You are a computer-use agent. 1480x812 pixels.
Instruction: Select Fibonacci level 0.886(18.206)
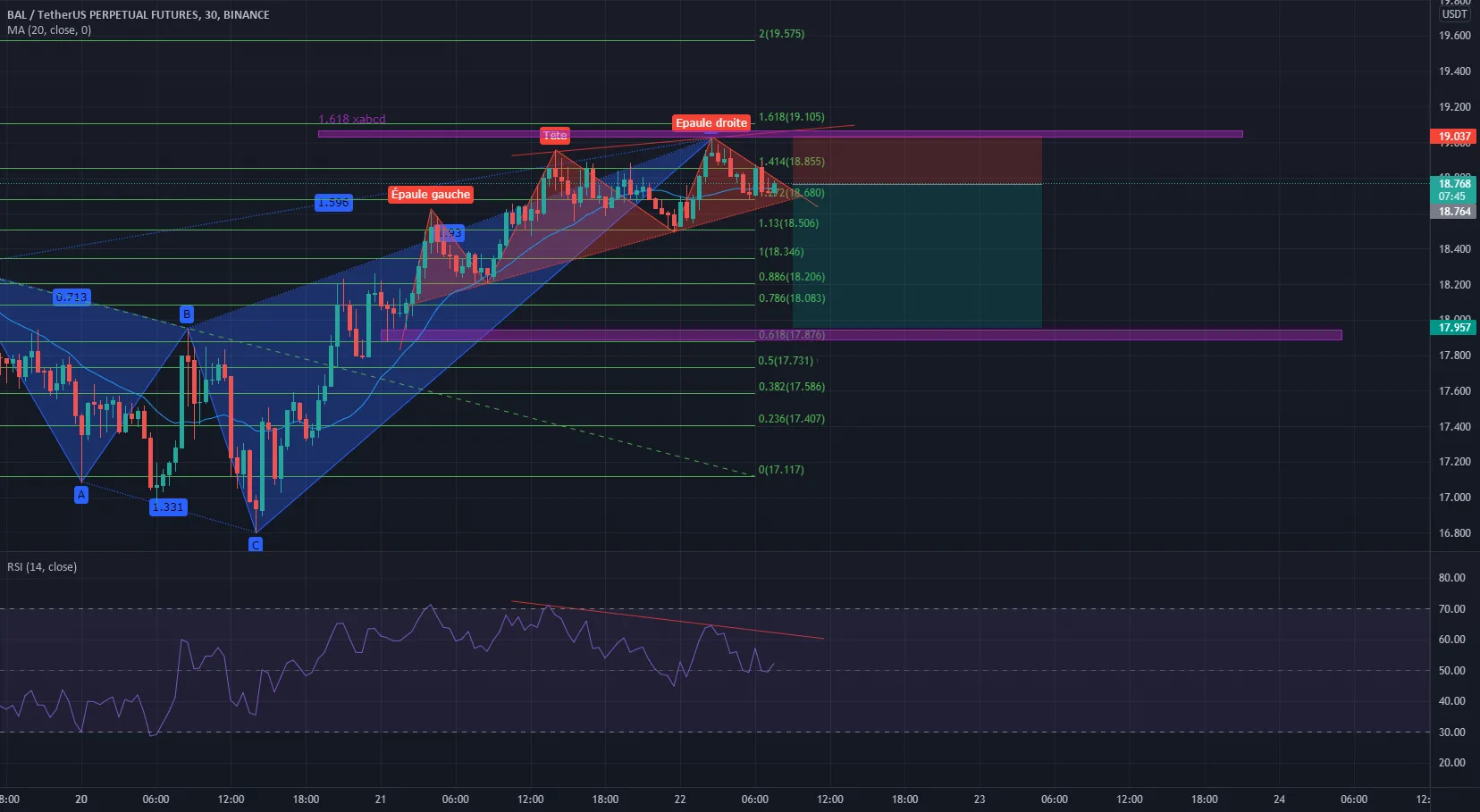[792, 277]
